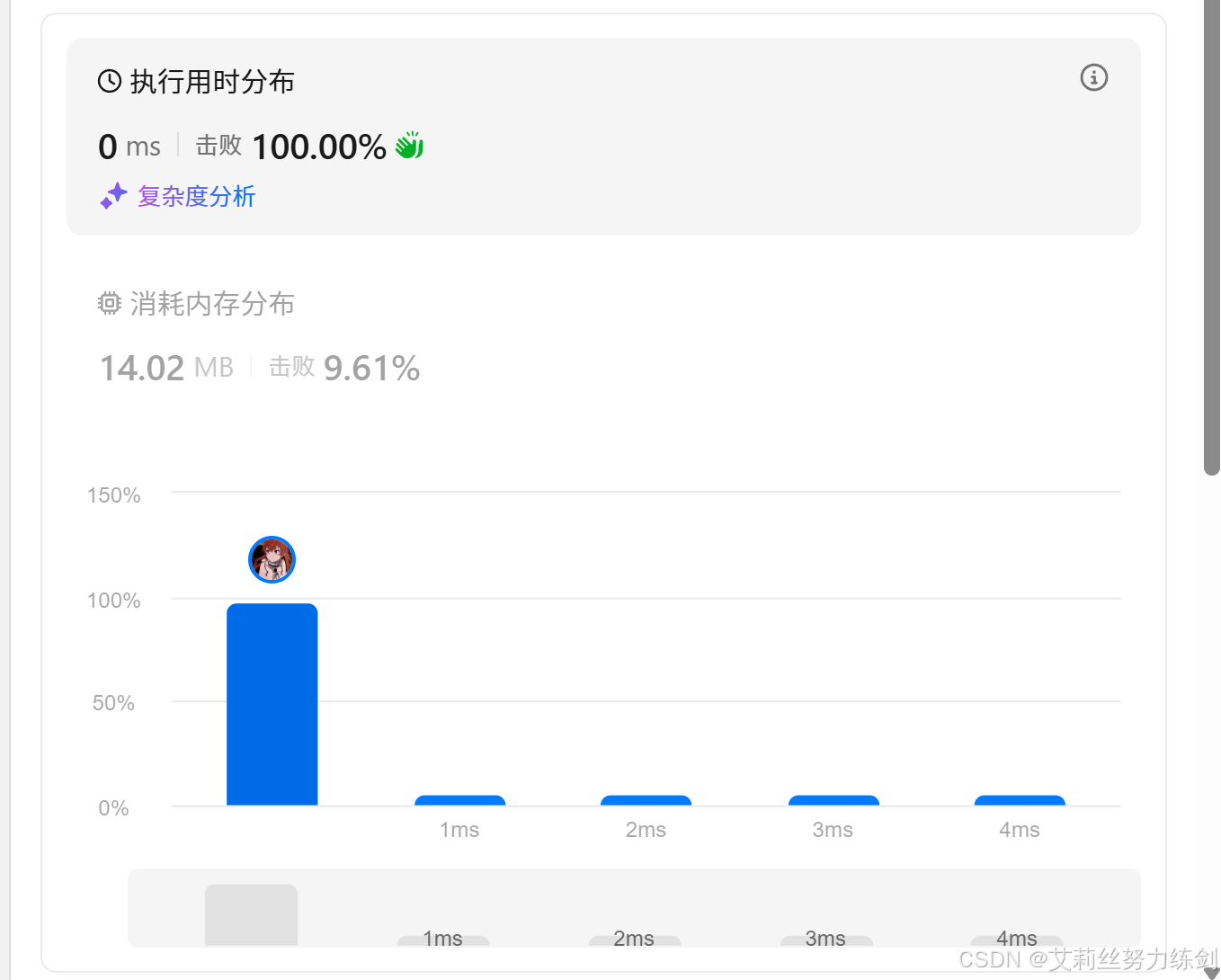Click the small bar above 3ms label
1221x980 pixels.
[x=833, y=800]
